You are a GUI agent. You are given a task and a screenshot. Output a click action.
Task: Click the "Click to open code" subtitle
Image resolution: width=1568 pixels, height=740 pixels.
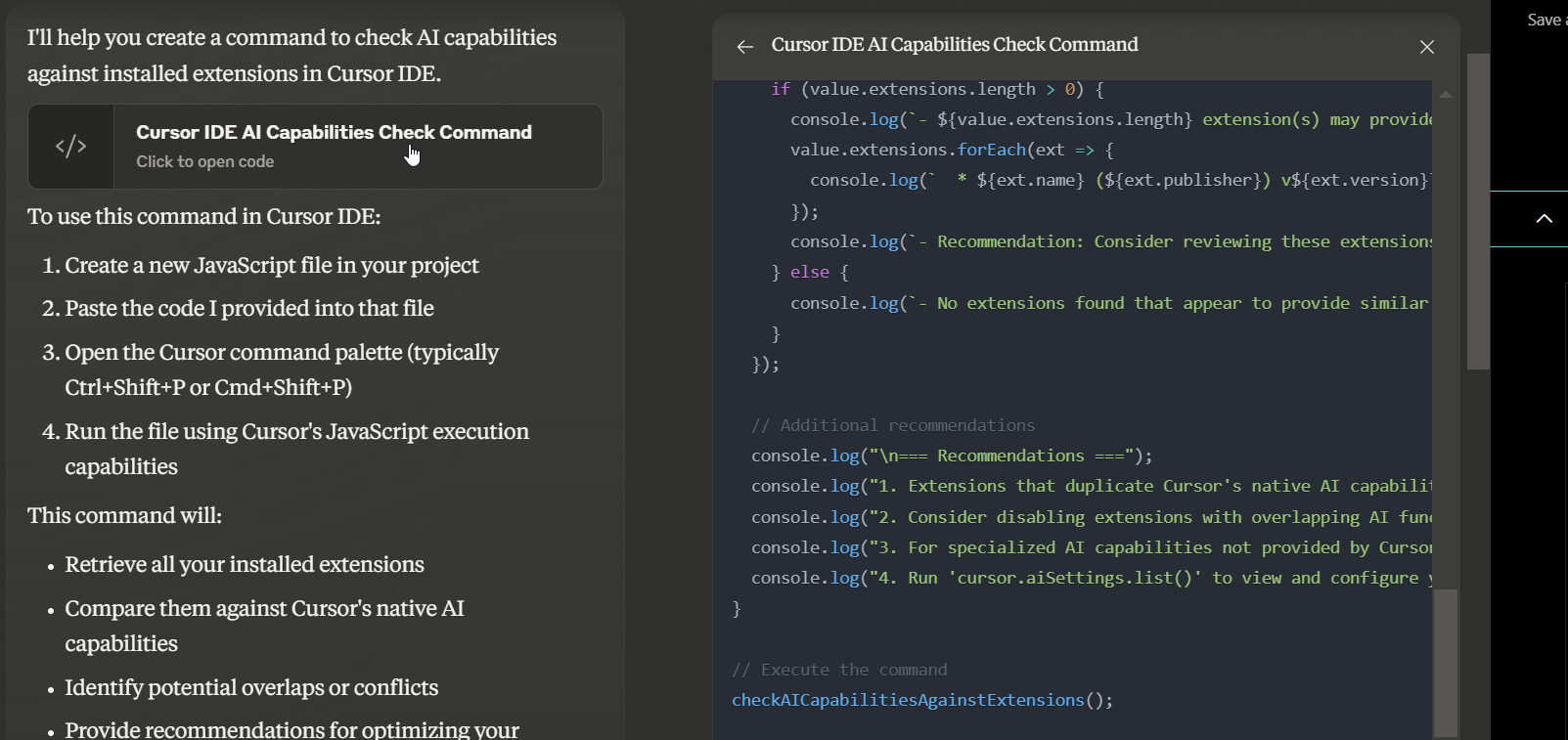tap(204, 162)
